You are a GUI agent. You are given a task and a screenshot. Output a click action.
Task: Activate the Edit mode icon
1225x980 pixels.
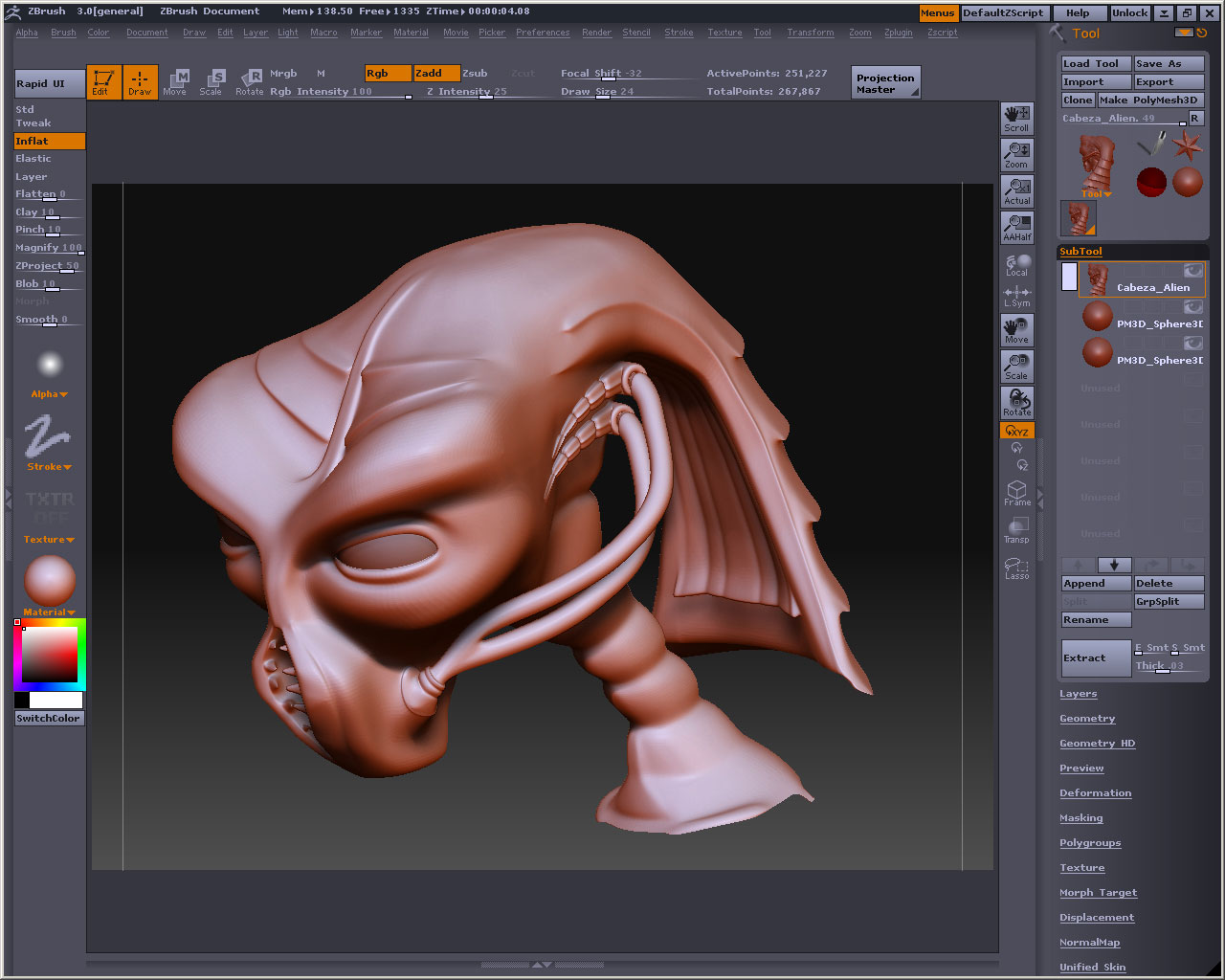[103, 82]
